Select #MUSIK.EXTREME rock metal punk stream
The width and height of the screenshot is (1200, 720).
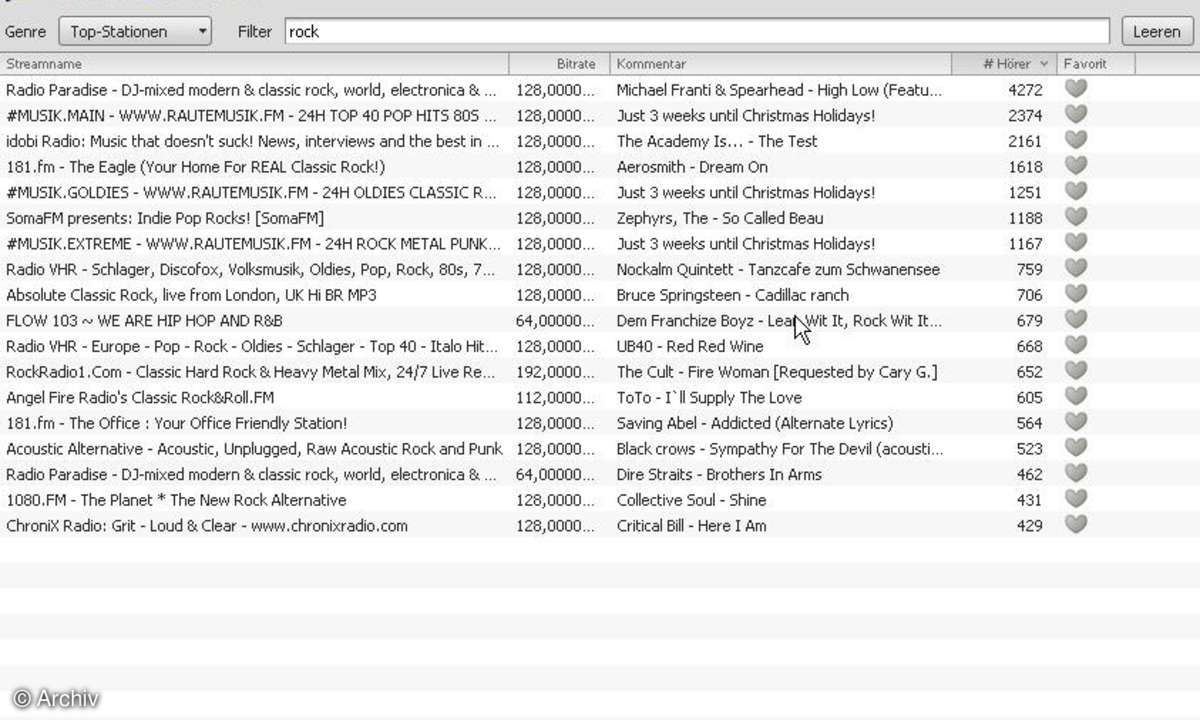tap(253, 243)
